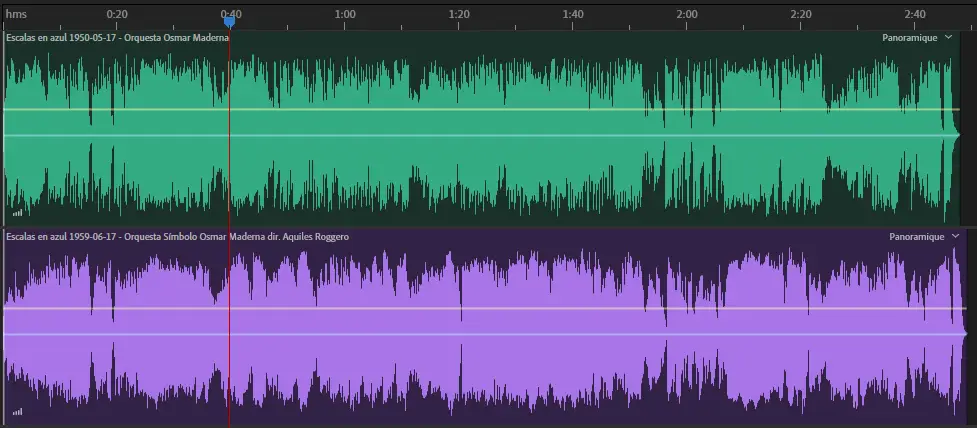Screen dimensions: 977x428
Task: Click the 0:20 mark on the ruler
Action: tap(117, 14)
